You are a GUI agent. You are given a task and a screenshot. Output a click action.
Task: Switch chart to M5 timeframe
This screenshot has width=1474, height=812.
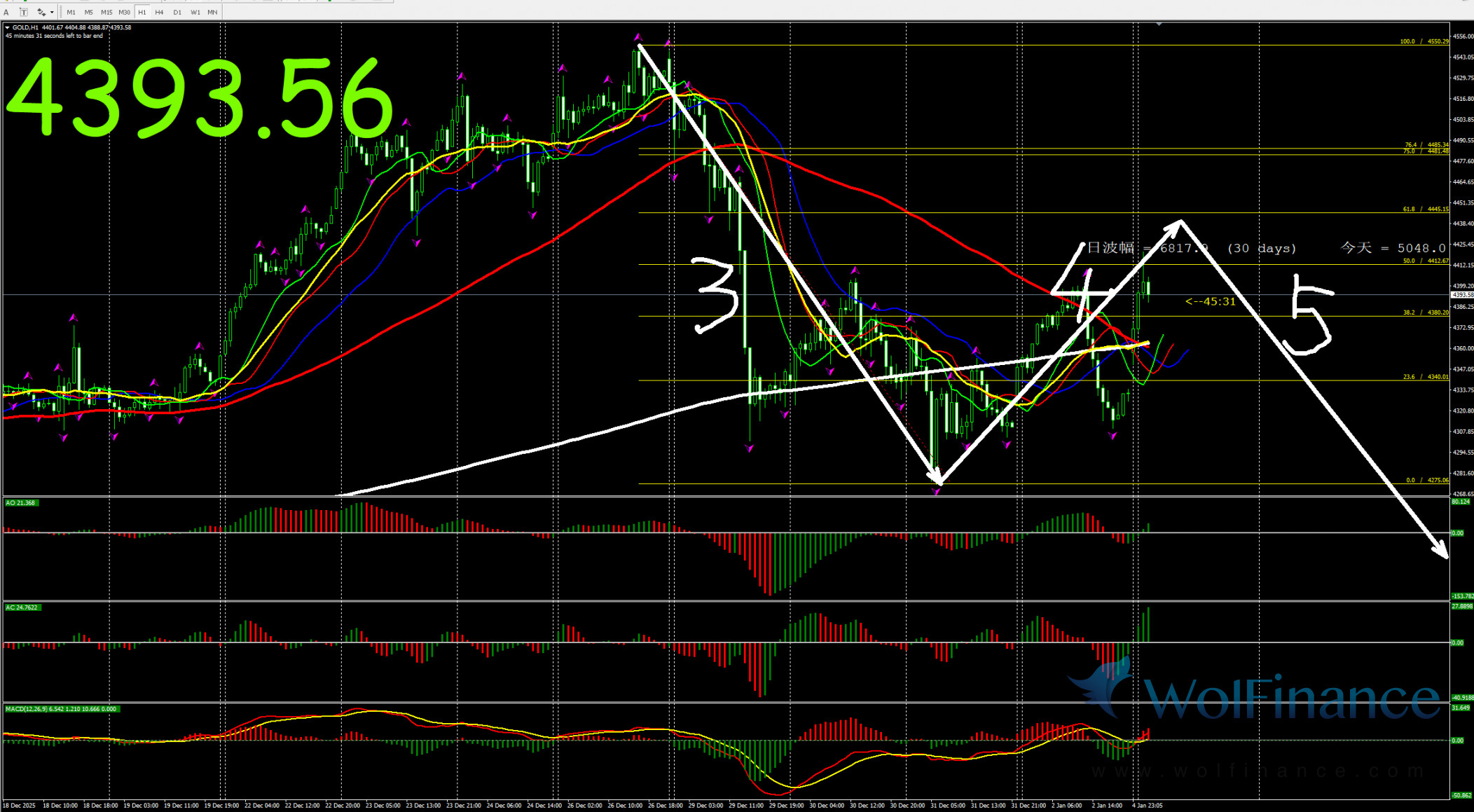tap(88, 12)
